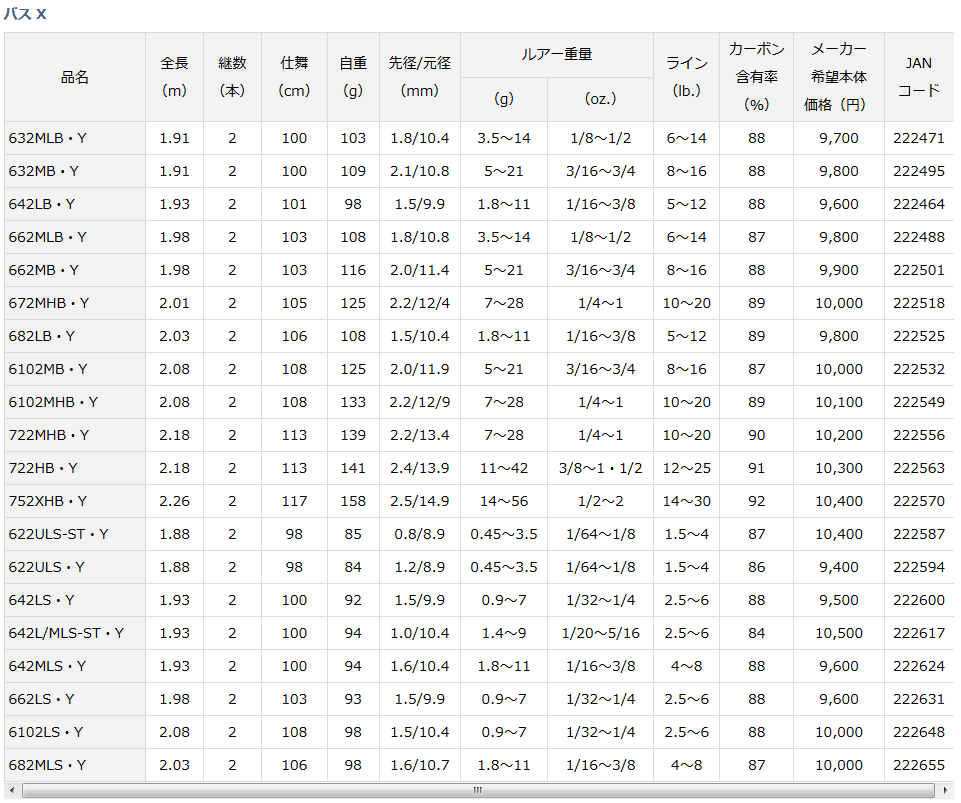Screen dimensions: 961x803
Task: Click the horizontal scrollbar right arrow
Action: click(946, 791)
